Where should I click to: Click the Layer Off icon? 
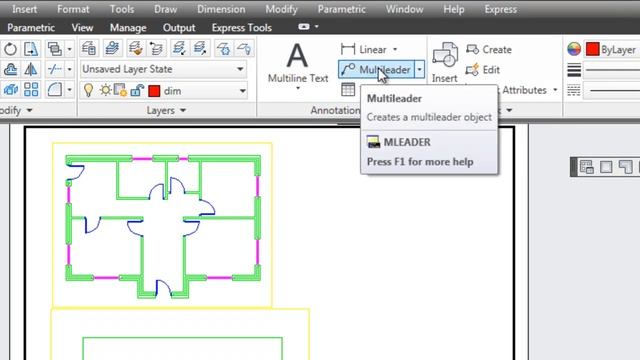(244, 48)
